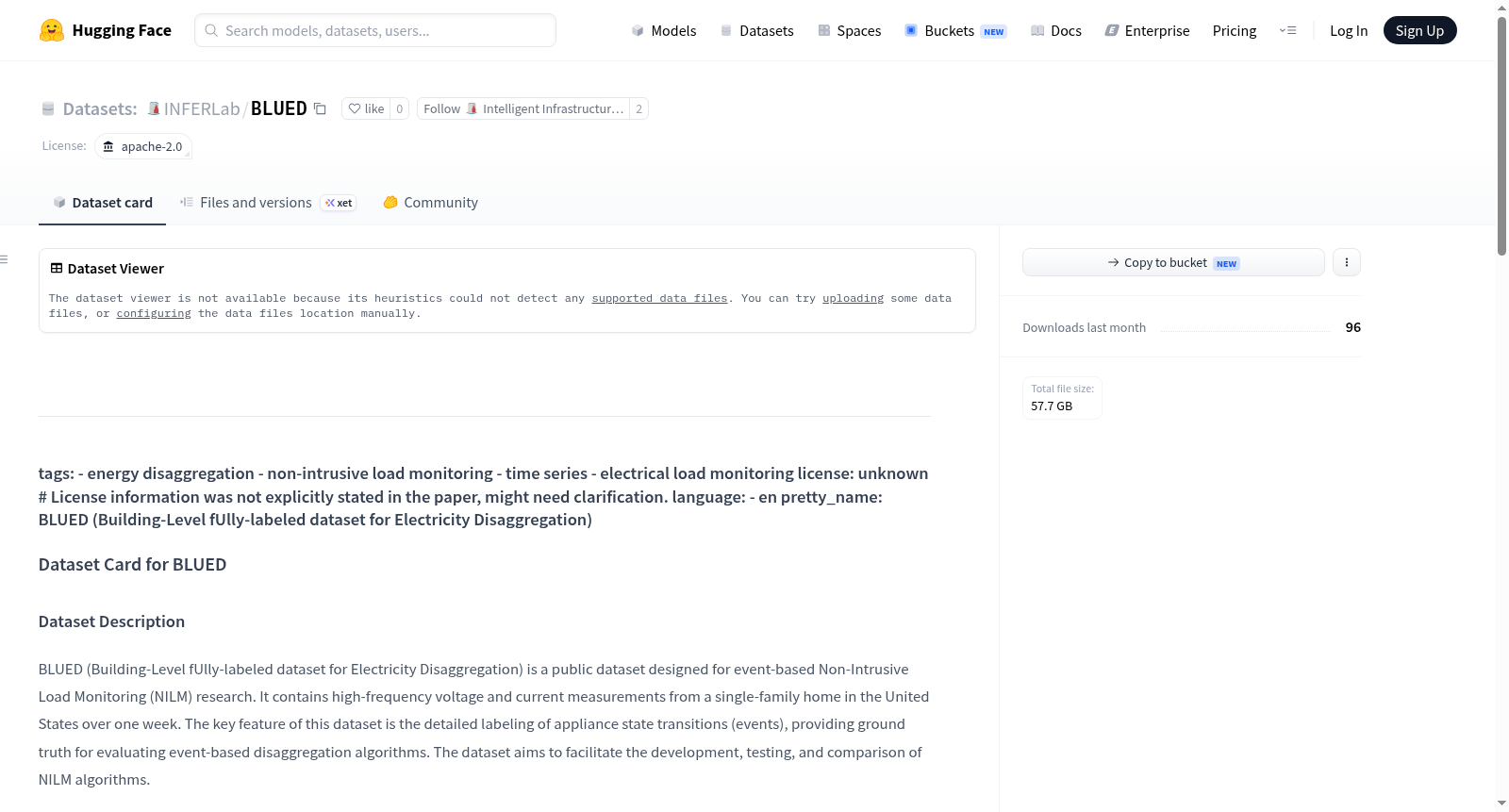Open Docs in the top navigation
Image resolution: width=1509 pixels, height=812 pixels.
(1056, 30)
